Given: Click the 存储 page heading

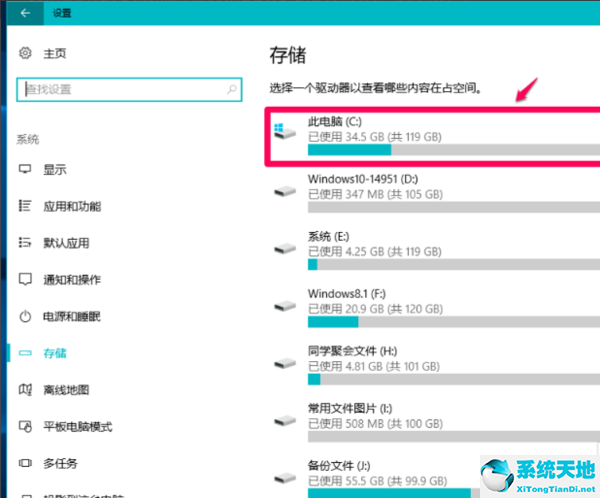Looking at the screenshot, I should [288, 55].
